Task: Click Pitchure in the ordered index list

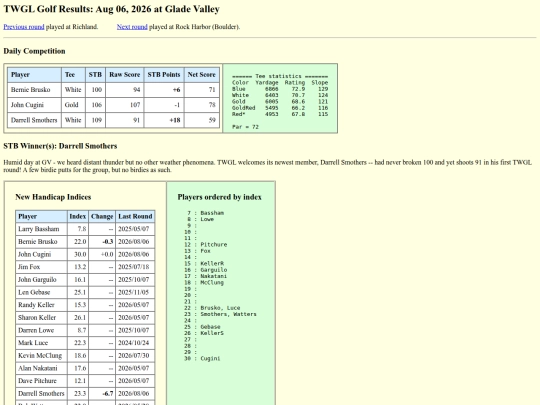Action: click(214, 245)
